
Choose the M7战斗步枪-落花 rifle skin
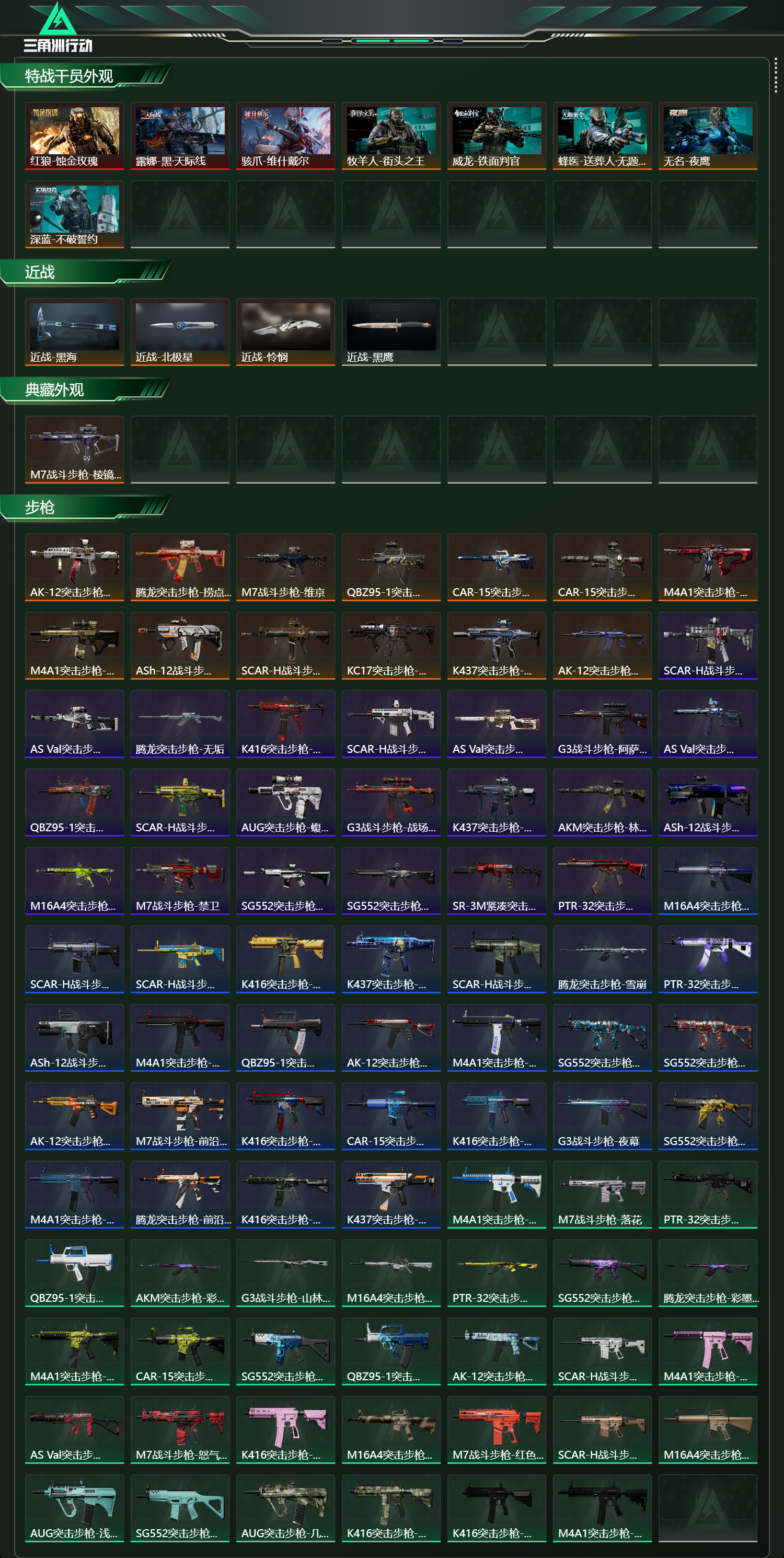(x=602, y=1195)
